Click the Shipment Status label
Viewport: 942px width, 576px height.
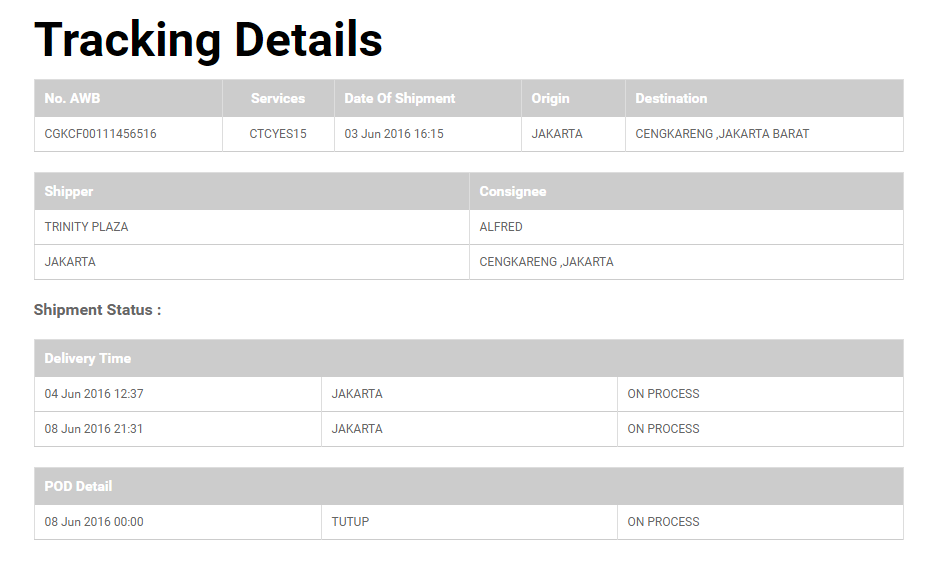point(97,310)
